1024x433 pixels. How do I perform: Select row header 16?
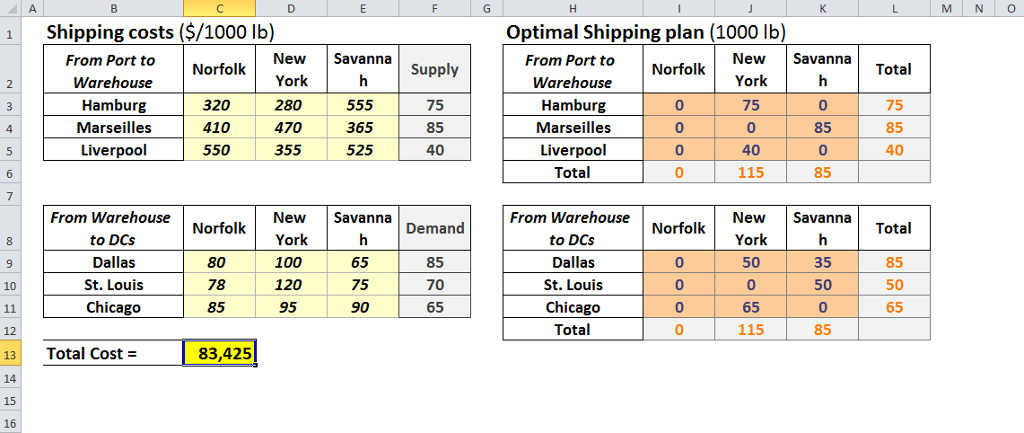[9, 424]
